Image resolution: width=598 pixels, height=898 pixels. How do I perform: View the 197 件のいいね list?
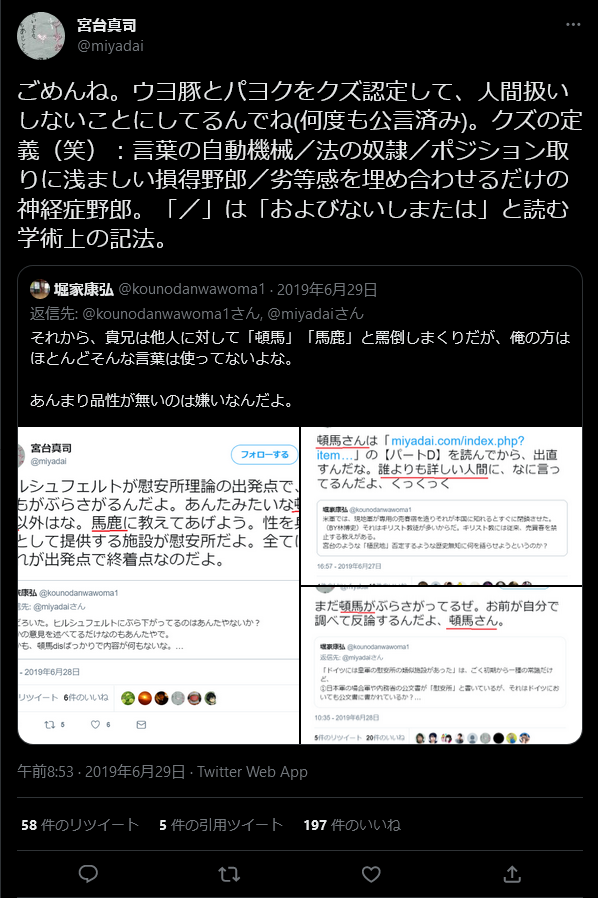(x=352, y=825)
